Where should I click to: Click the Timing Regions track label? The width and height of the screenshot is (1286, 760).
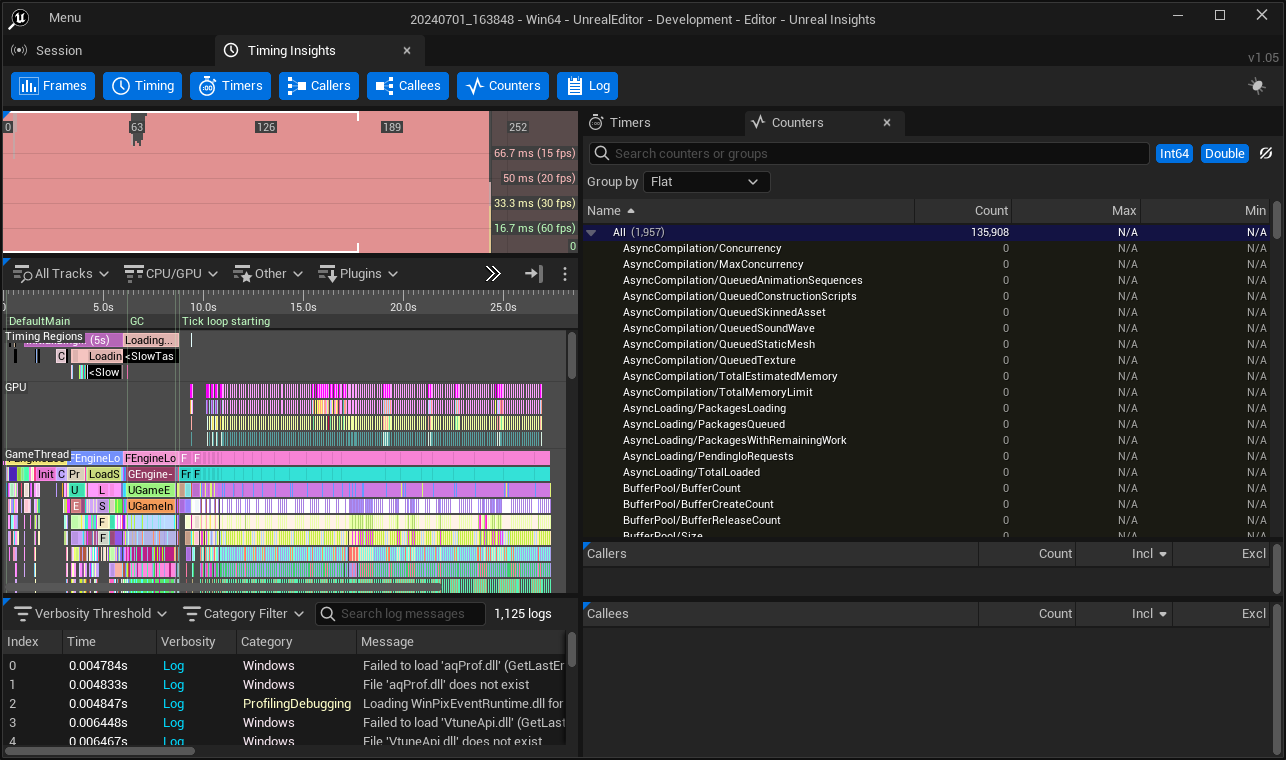(44, 336)
